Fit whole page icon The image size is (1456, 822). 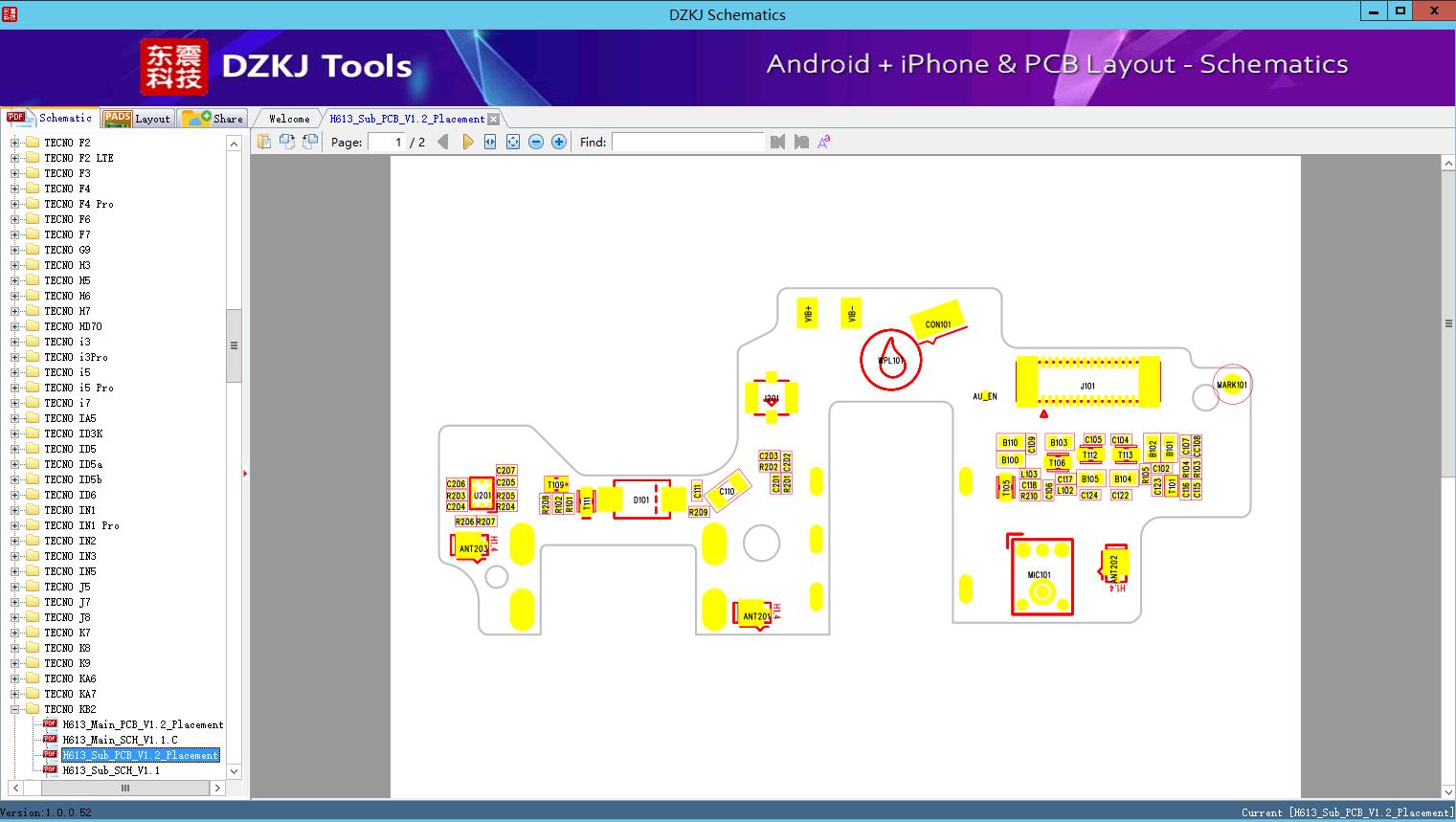513,142
